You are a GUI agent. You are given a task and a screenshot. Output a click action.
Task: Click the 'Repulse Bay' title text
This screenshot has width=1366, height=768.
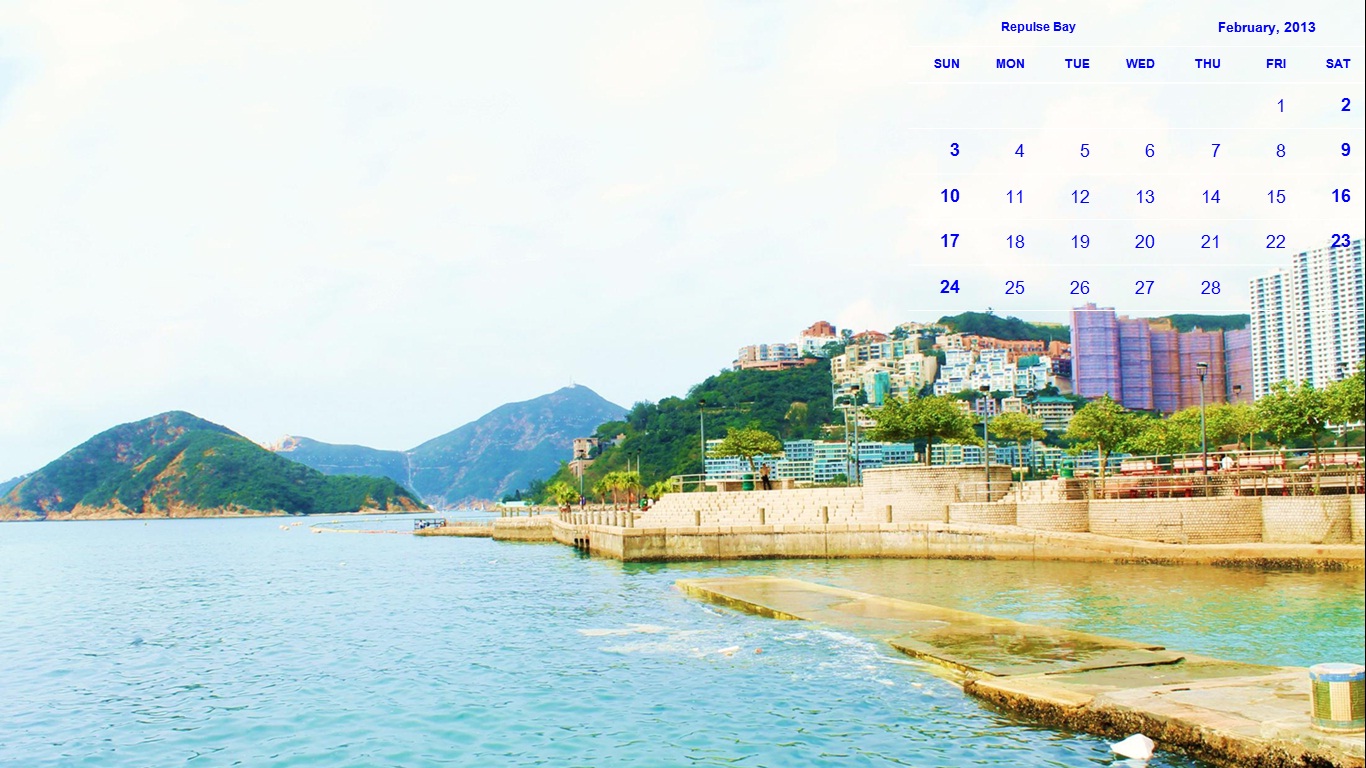[1038, 27]
